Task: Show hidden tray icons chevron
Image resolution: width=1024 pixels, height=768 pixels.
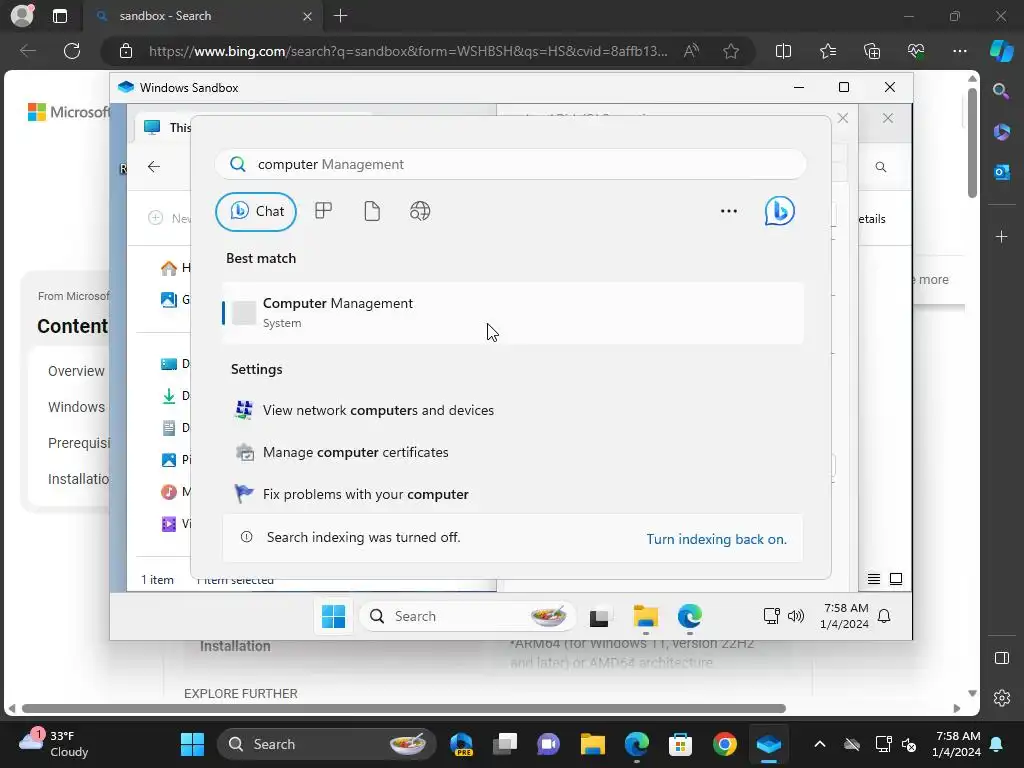Action: (820, 744)
